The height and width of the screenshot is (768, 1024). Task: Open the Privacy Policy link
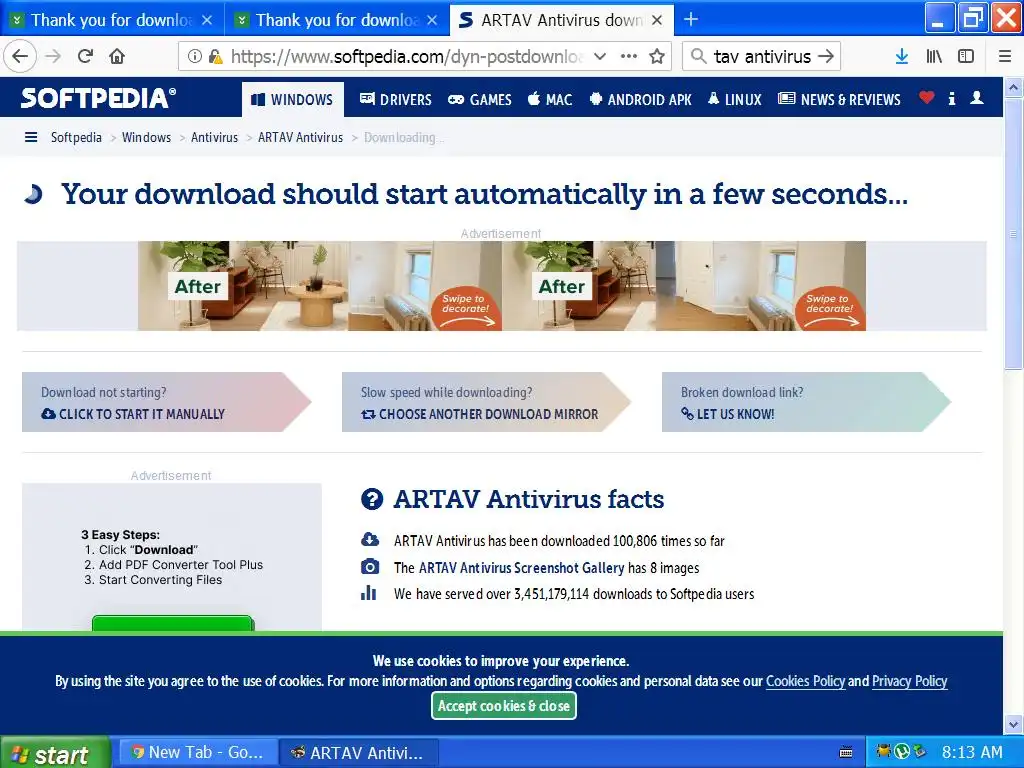click(909, 681)
